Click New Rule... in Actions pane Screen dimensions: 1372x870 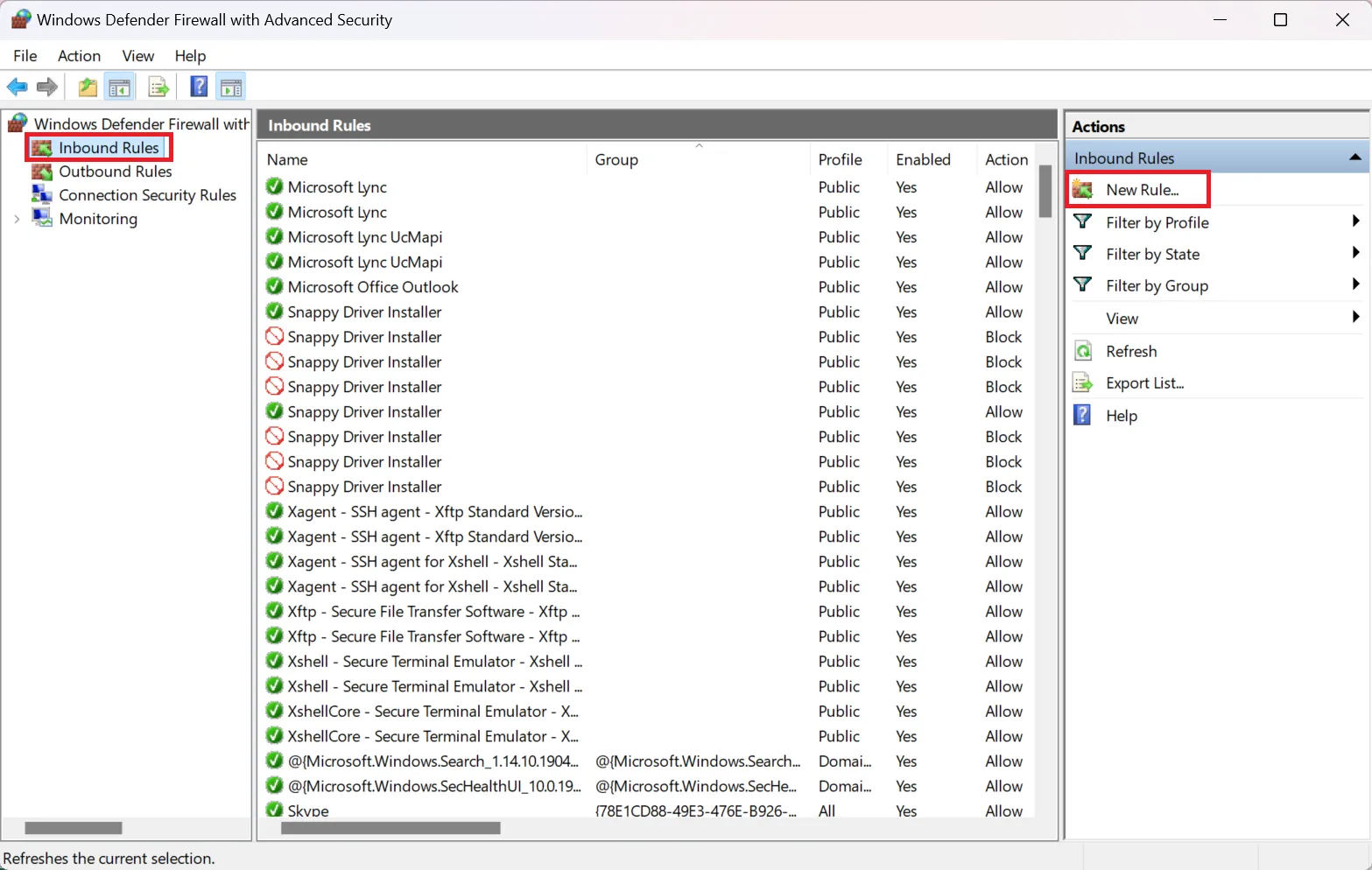tap(1142, 190)
